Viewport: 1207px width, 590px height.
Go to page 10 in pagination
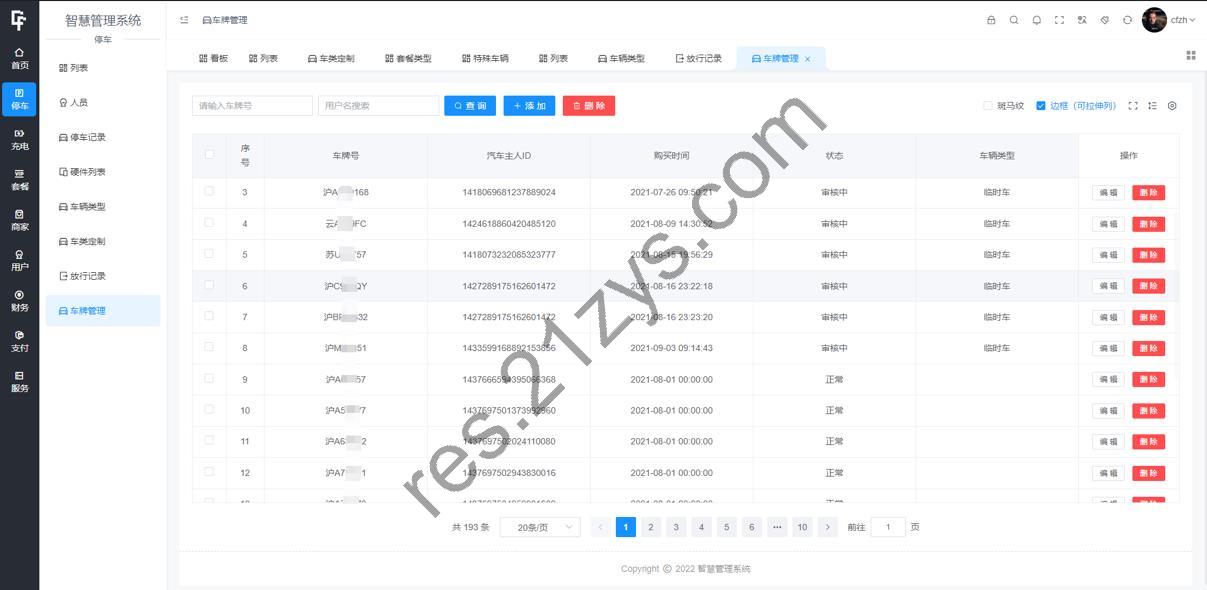click(802, 527)
